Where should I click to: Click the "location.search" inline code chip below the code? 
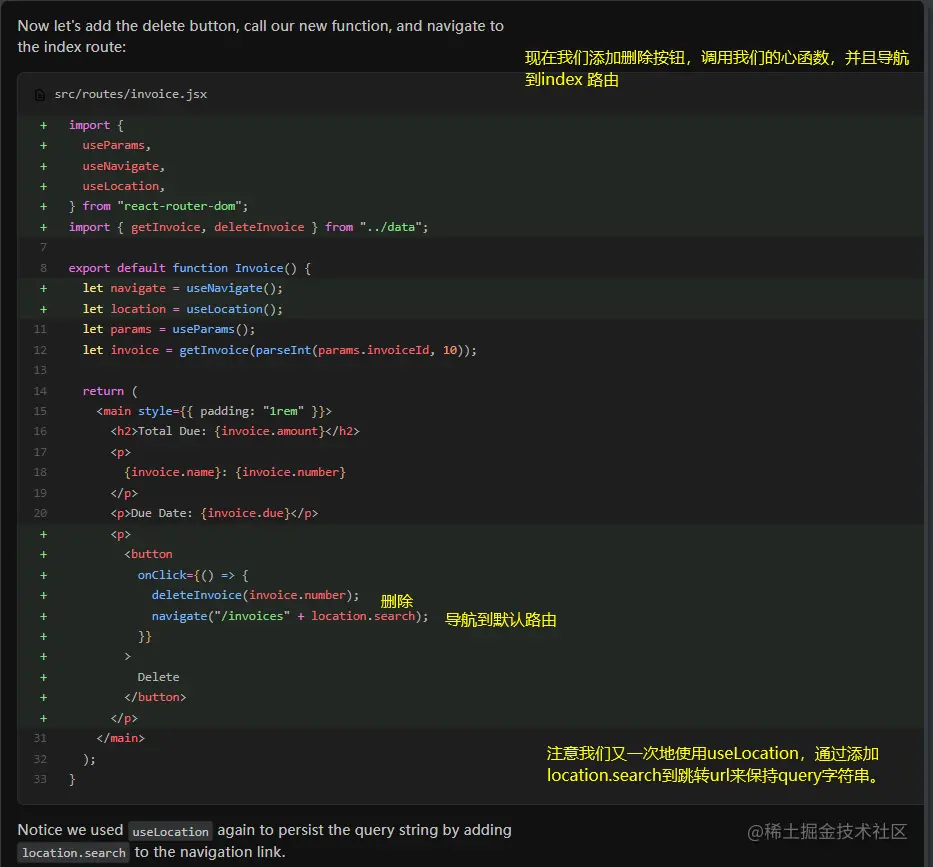point(74,853)
